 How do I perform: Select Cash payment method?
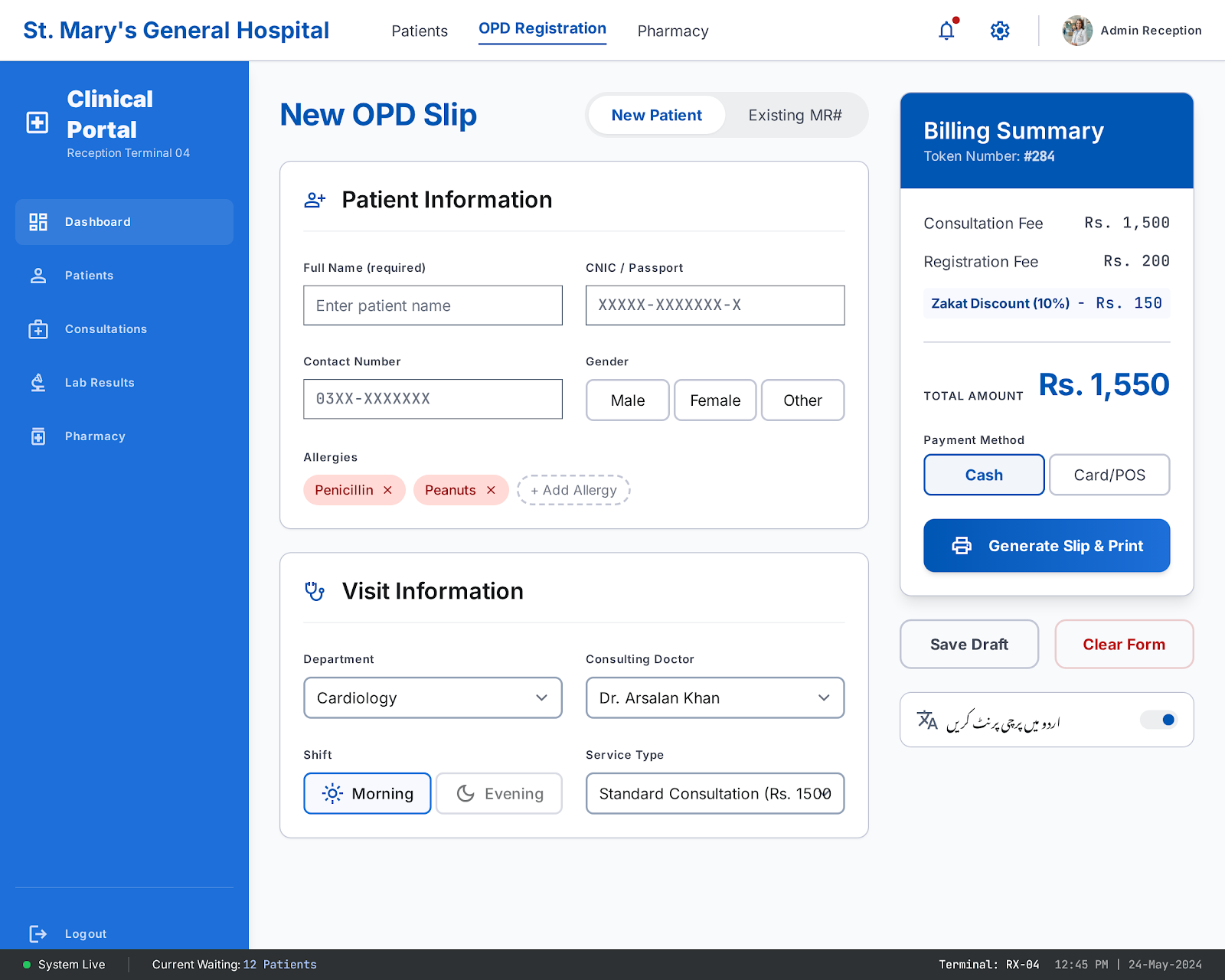[984, 475]
